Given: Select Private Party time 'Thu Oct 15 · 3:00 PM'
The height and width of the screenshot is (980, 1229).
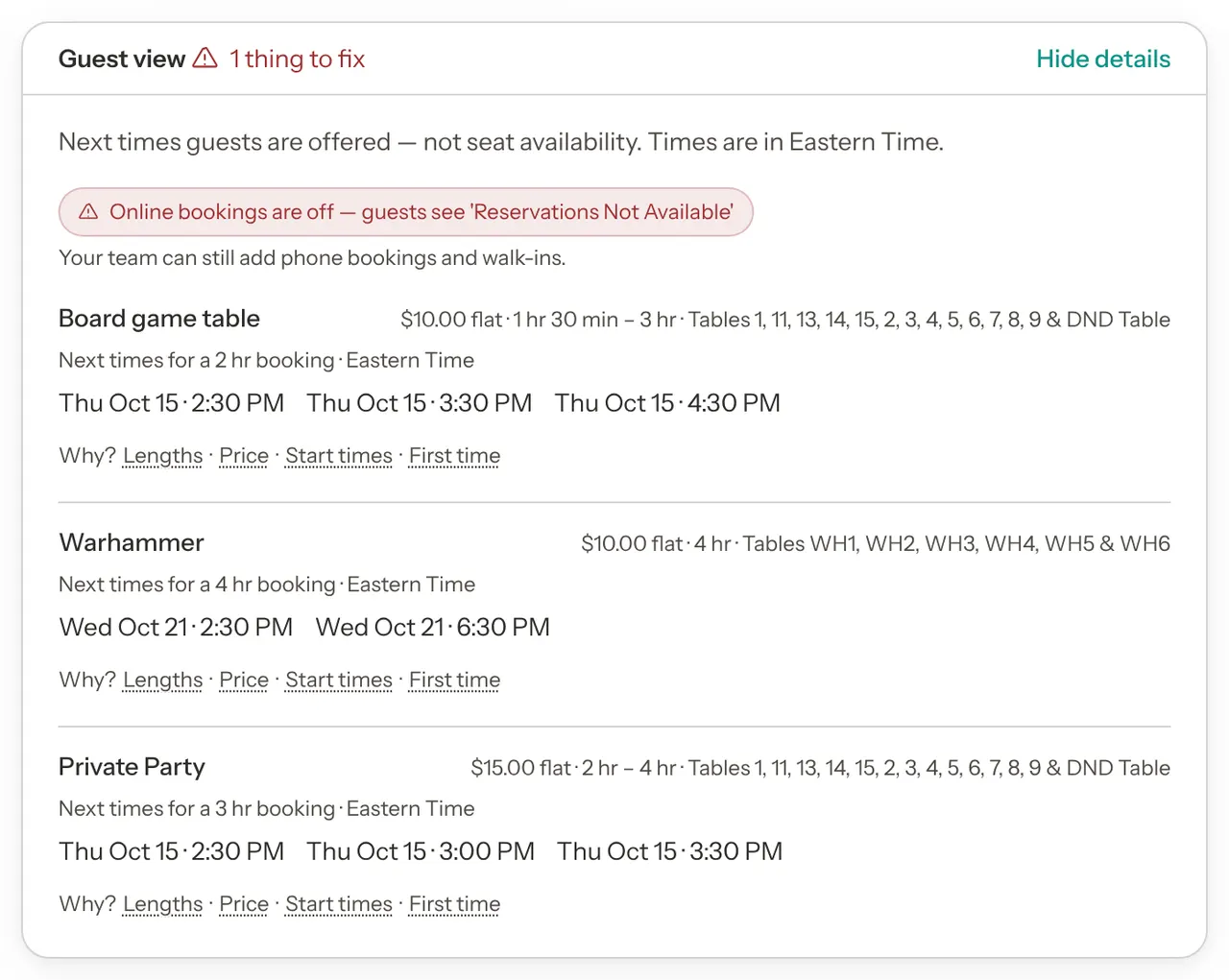Looking at the screenshot, I should (x=421, y=851).
